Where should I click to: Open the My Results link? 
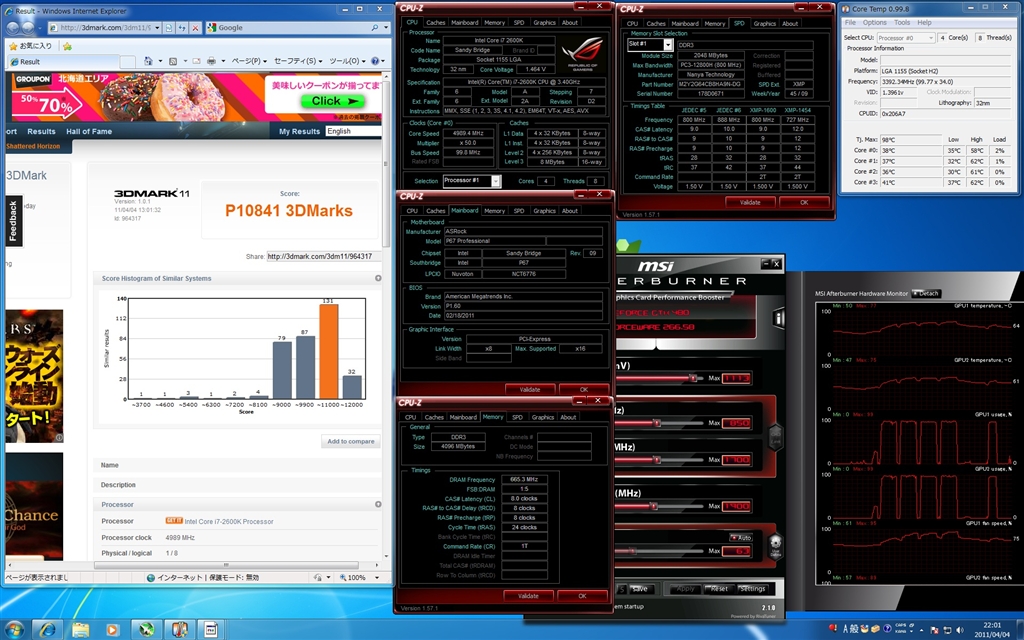pyautogui.click(x=299, y=131)
